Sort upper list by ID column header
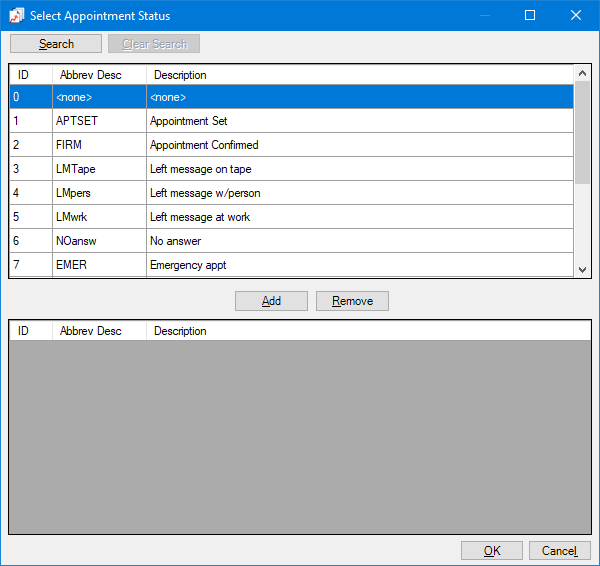The image size is (600, 566). (30, 75)
